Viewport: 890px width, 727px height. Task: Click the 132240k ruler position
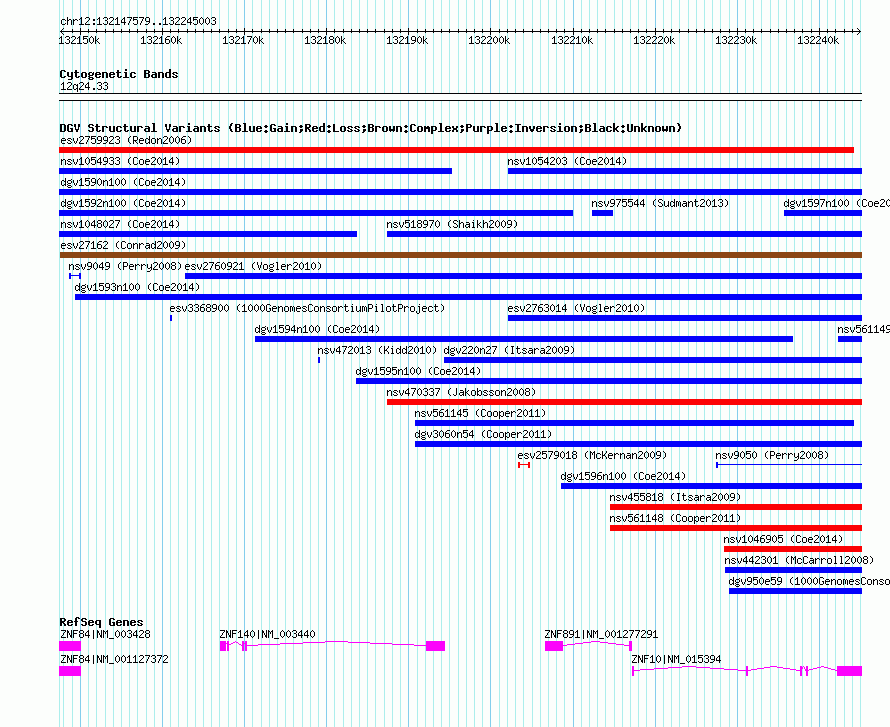tap(817, 40)
